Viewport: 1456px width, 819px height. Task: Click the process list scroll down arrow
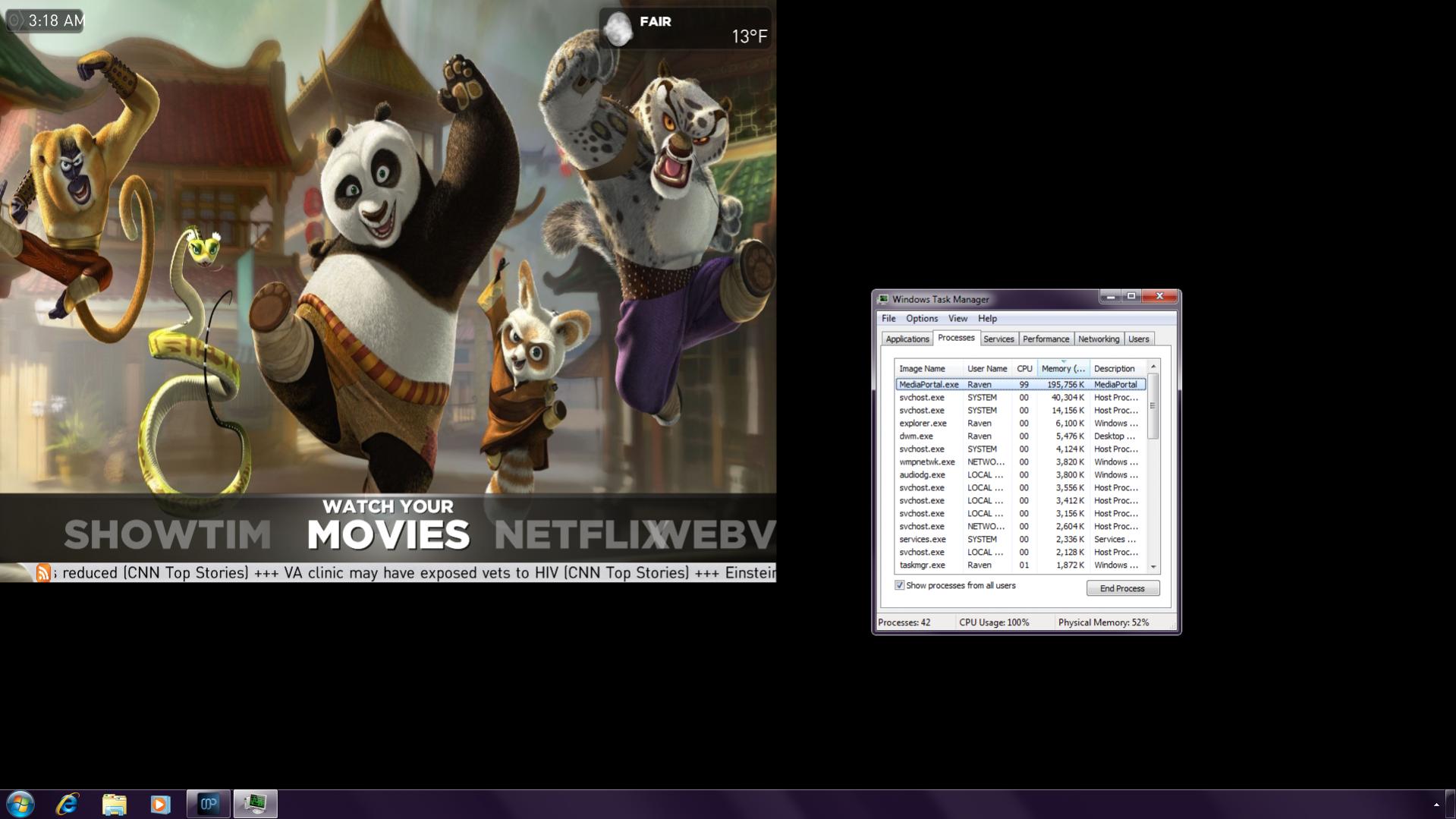click(x=1153, y=567)
